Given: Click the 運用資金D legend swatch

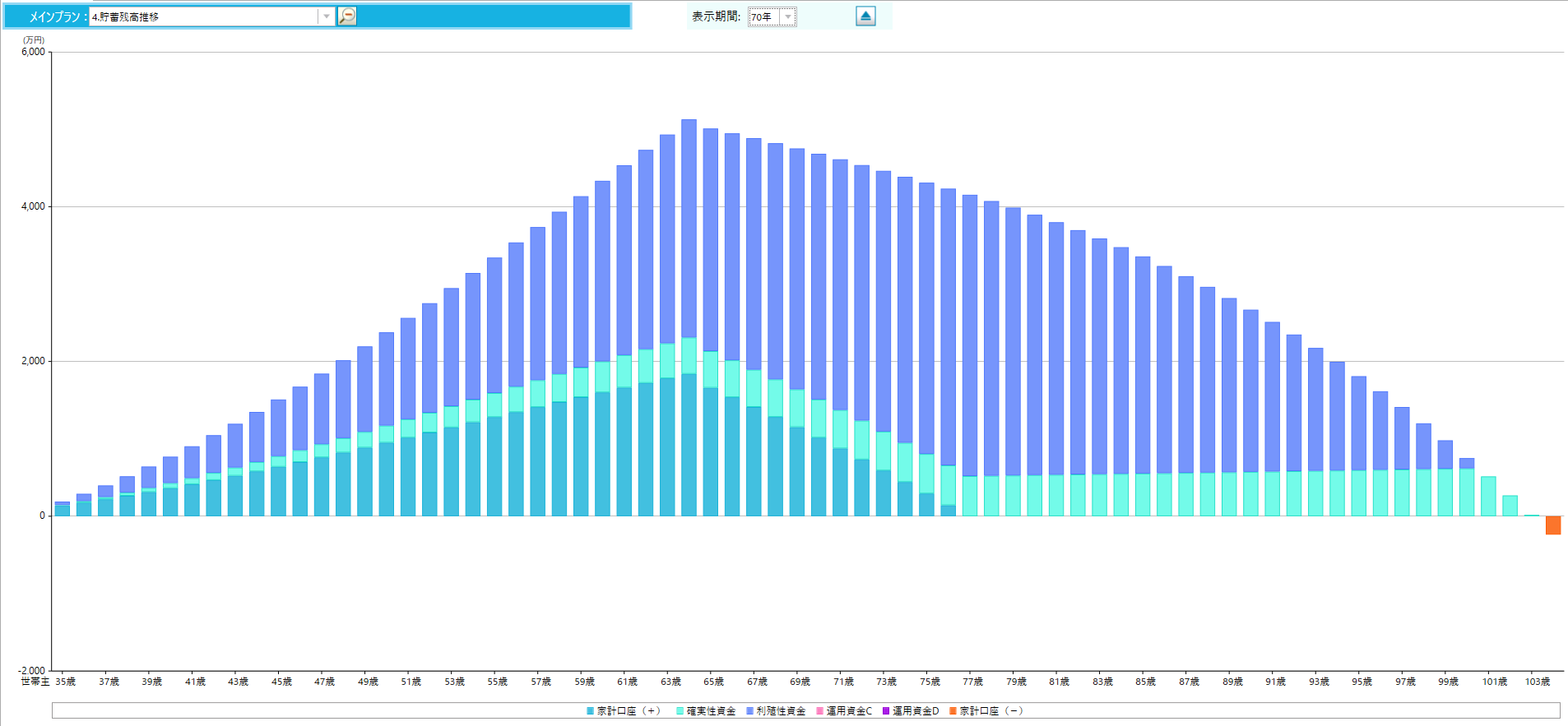Looking at the screenshot, I should (x=886, y=711).
